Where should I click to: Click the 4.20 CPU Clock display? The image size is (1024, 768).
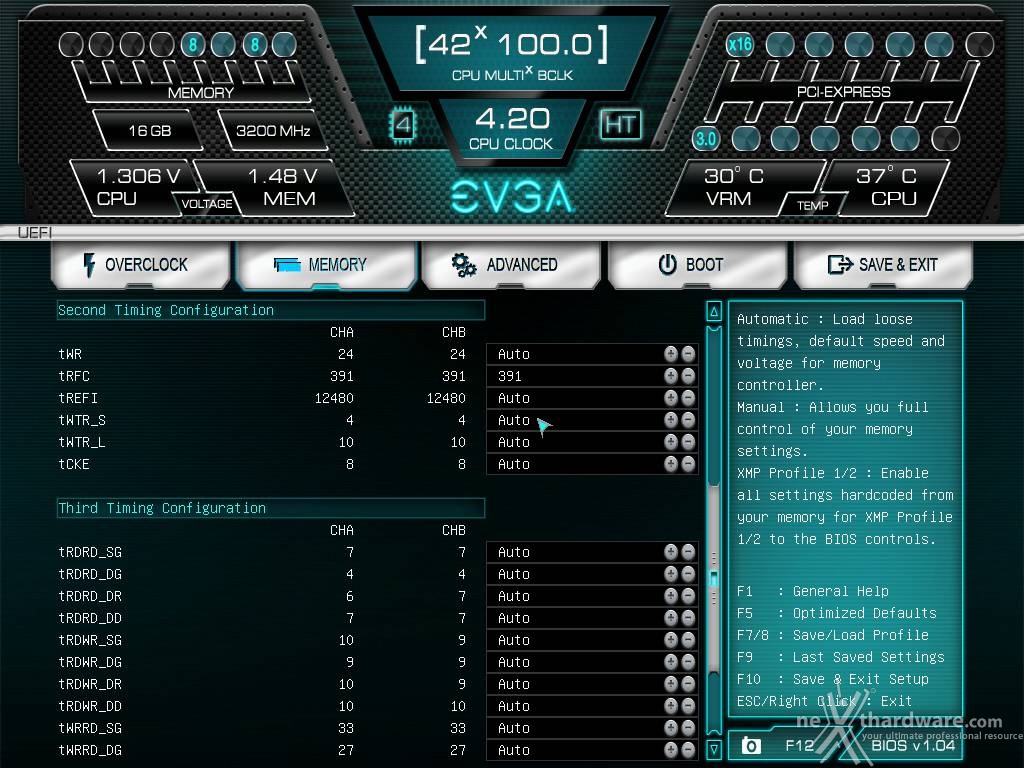tap(511, 129)
